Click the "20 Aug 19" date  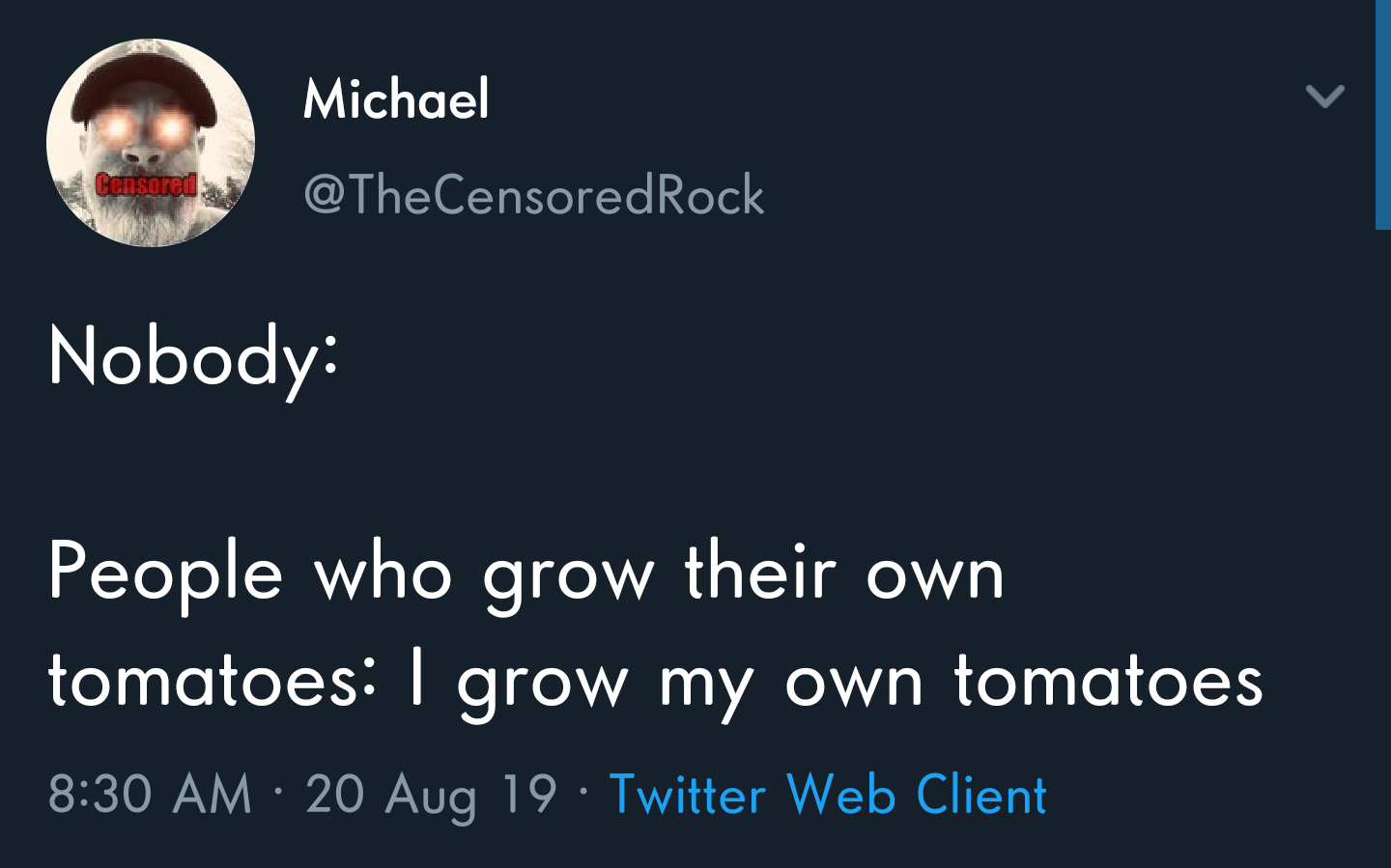pos(431,795)
